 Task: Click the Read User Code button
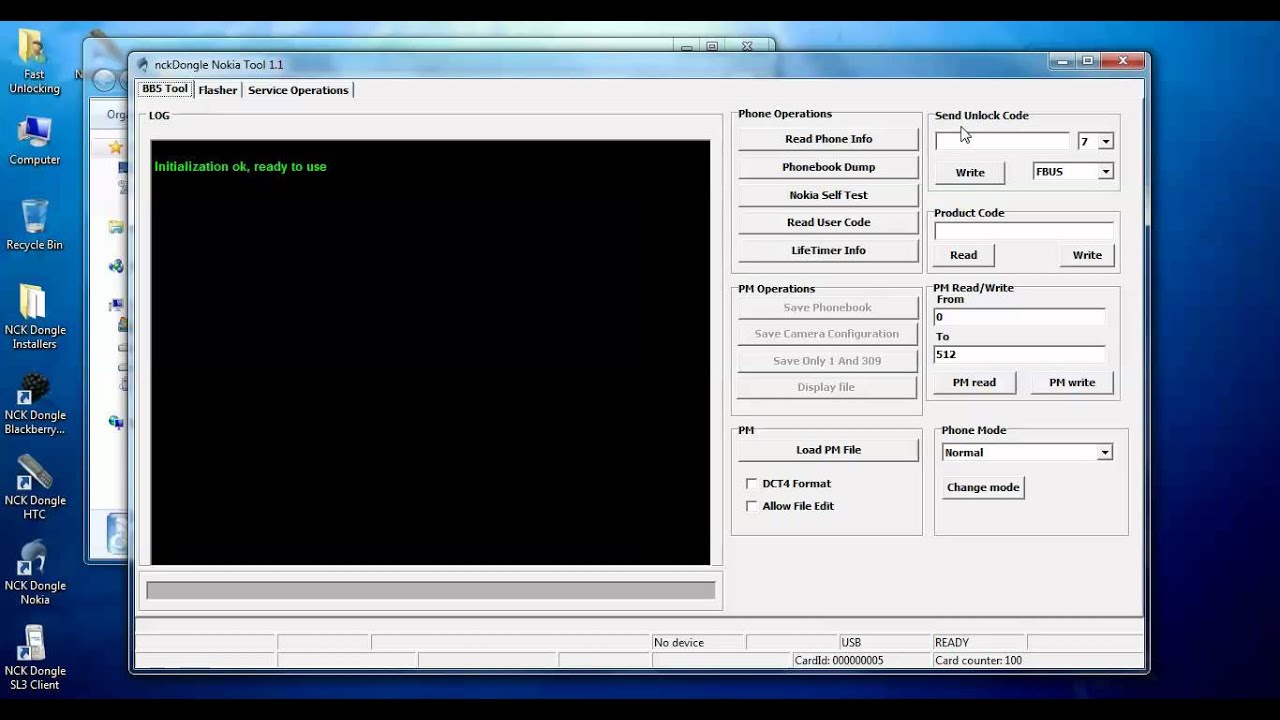(828, 222)
